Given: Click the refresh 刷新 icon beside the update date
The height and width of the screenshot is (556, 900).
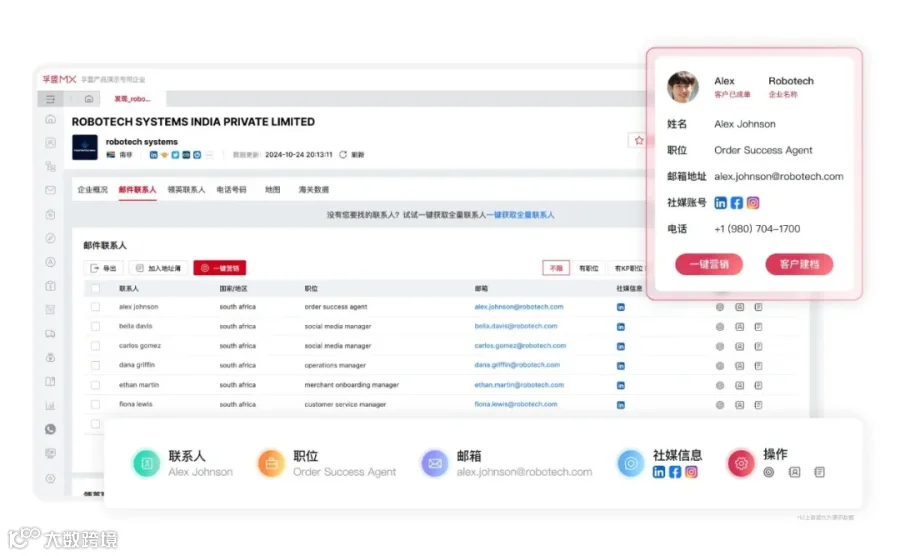Looking at the screenshot, I should point(343,155).
